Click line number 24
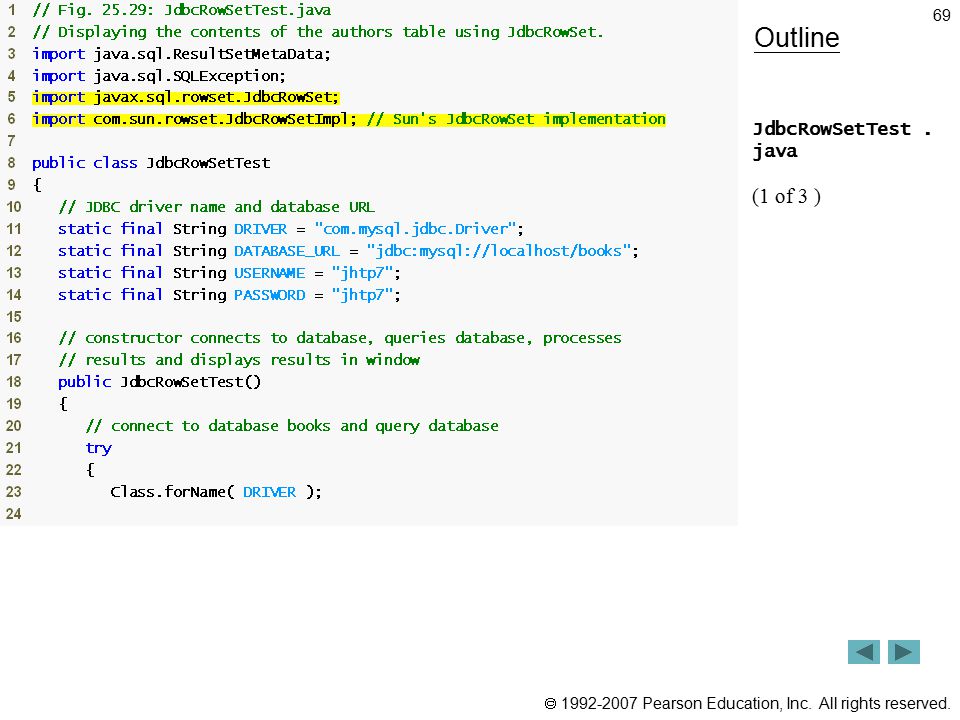This screenshot has width=960, height=720. coord(13,514)
